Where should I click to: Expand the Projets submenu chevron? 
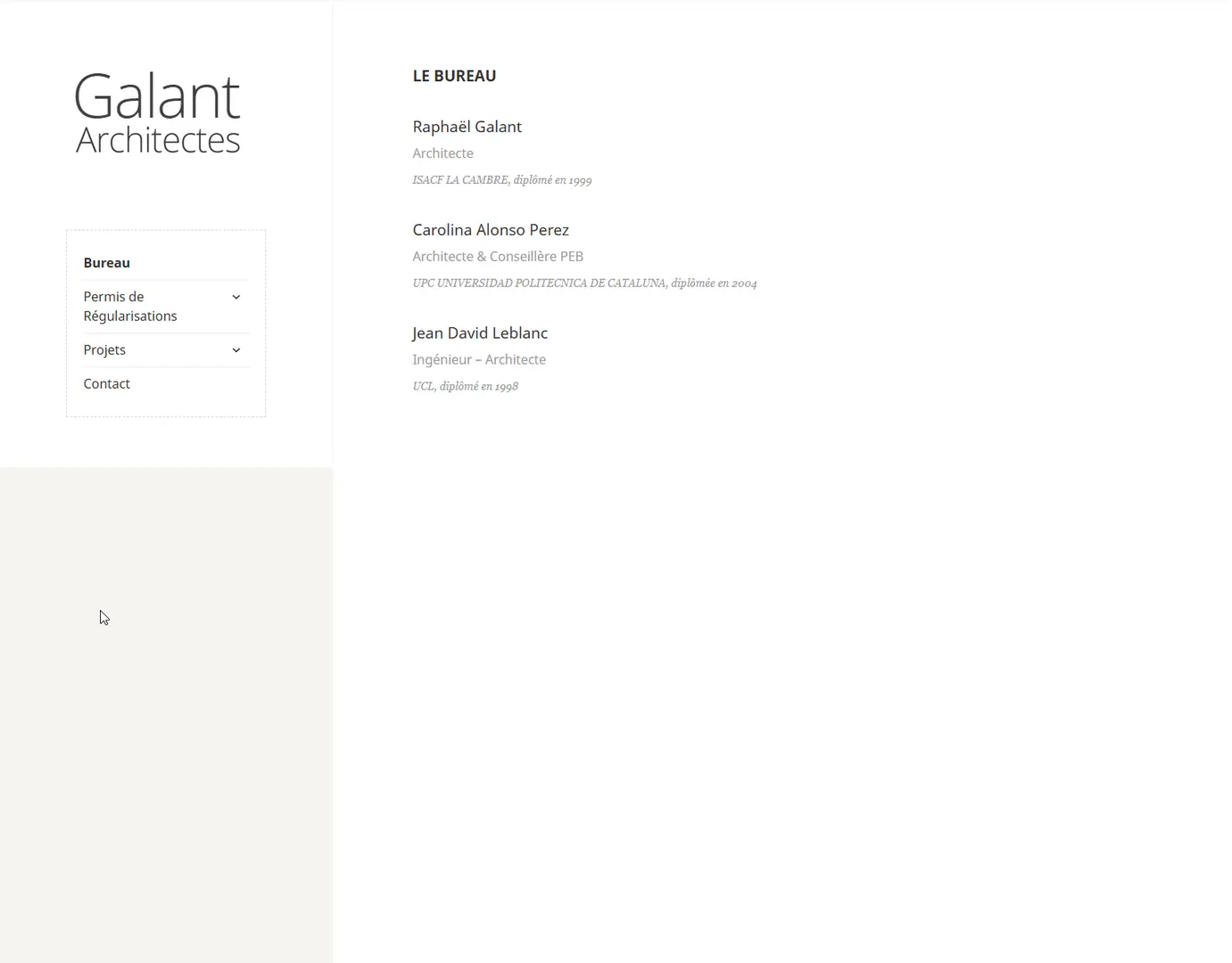(x=236, y=350)
